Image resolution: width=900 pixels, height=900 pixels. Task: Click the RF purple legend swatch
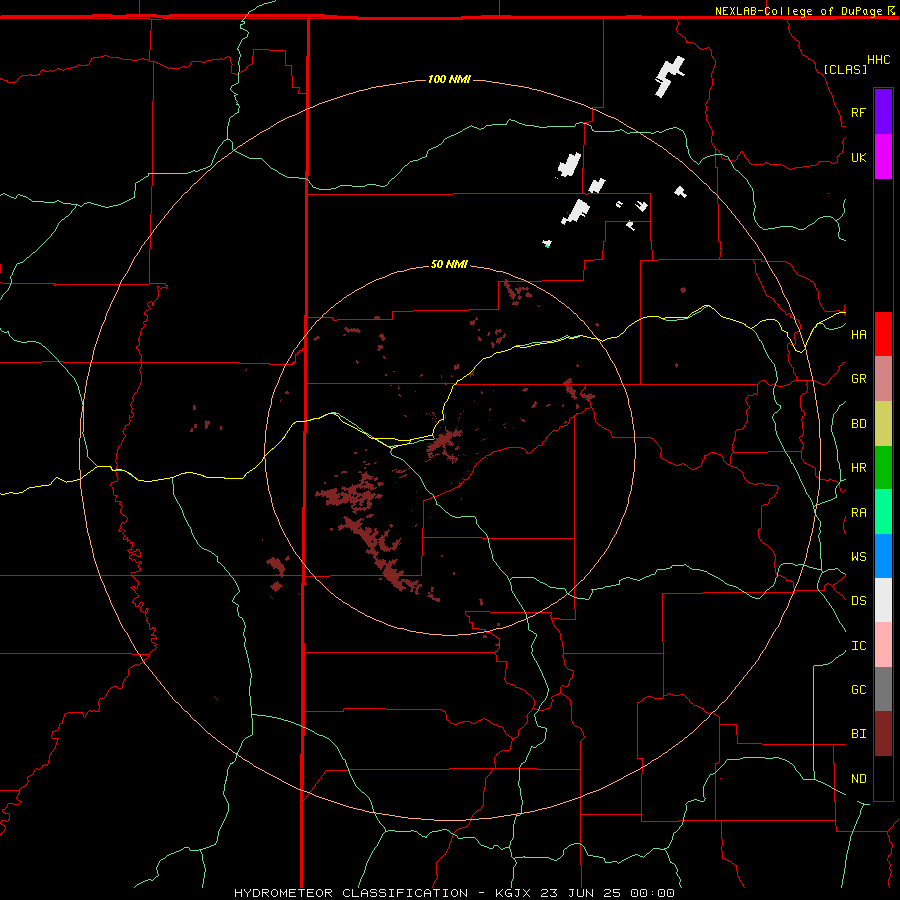pos(883,112)
